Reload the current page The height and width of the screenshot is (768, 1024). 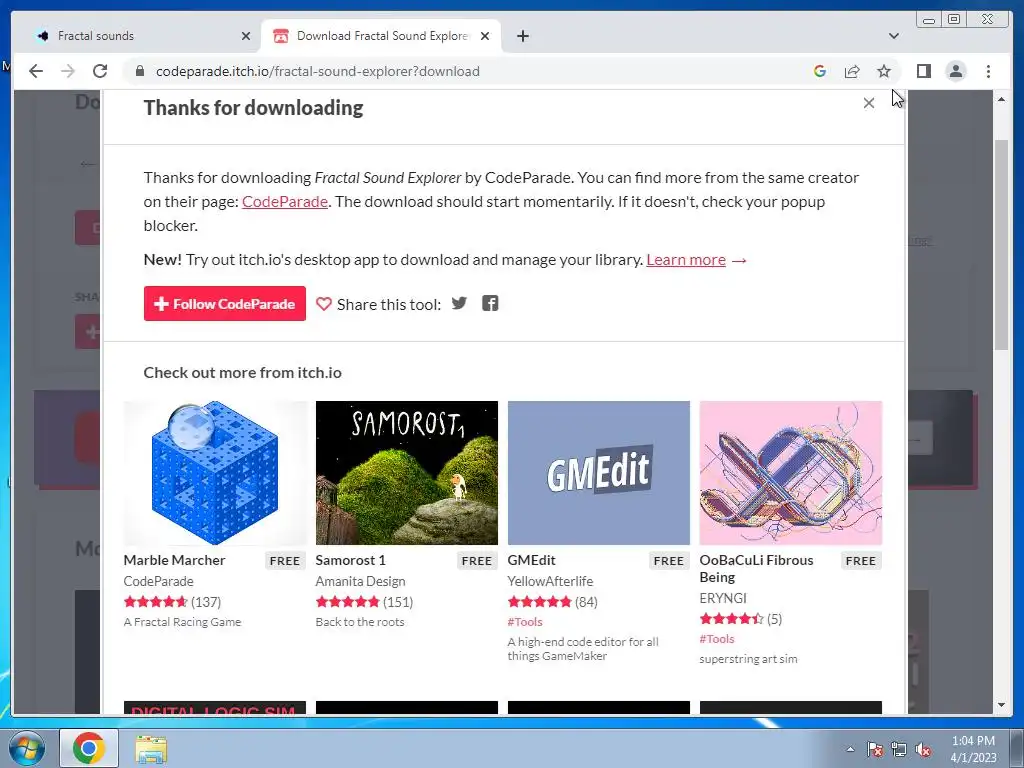point(100,71)
